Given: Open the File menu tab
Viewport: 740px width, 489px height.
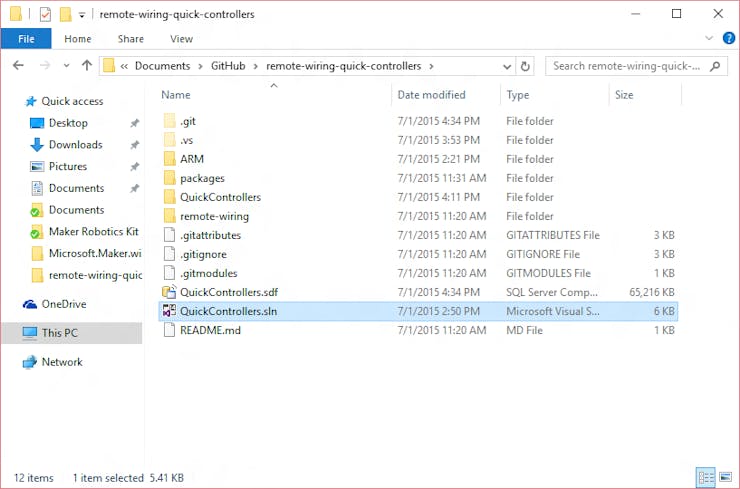Looking at the screenshot, I should click(x=26, y=39).
